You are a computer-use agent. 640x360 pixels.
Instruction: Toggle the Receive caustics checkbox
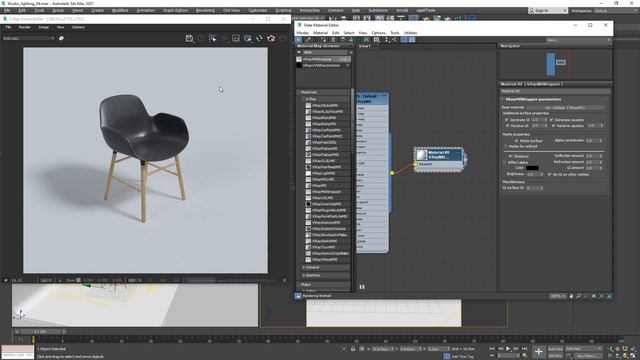coord(553,126)
